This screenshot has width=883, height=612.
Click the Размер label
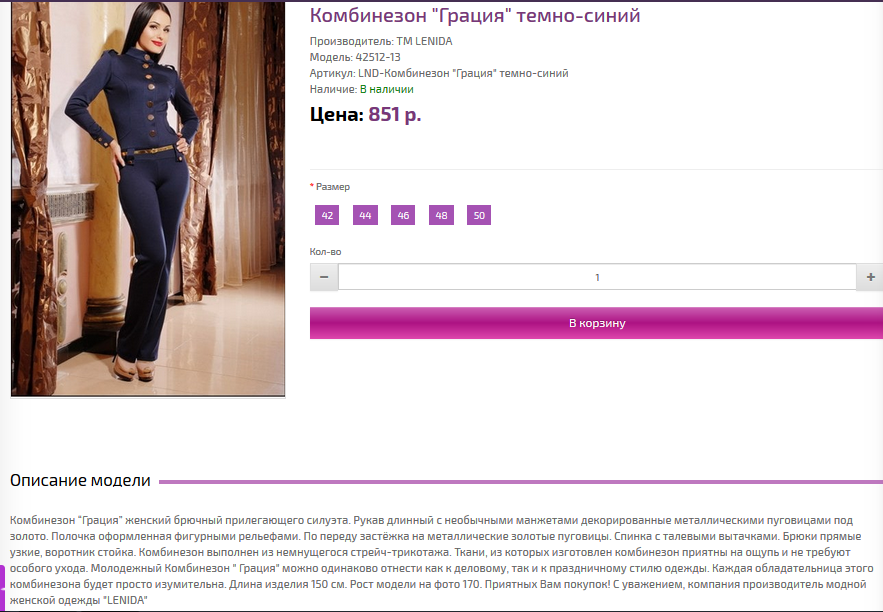[x=333, y=186]
